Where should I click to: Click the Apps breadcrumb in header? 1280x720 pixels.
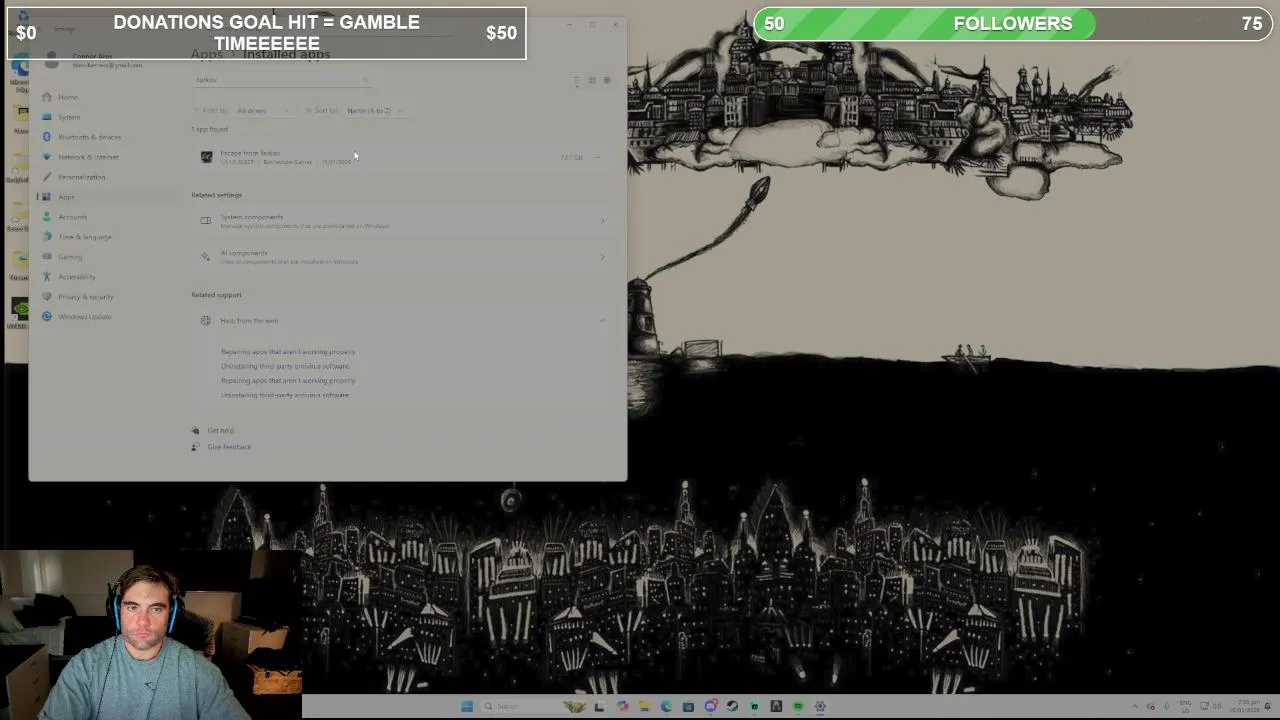[x=206, y=54]
